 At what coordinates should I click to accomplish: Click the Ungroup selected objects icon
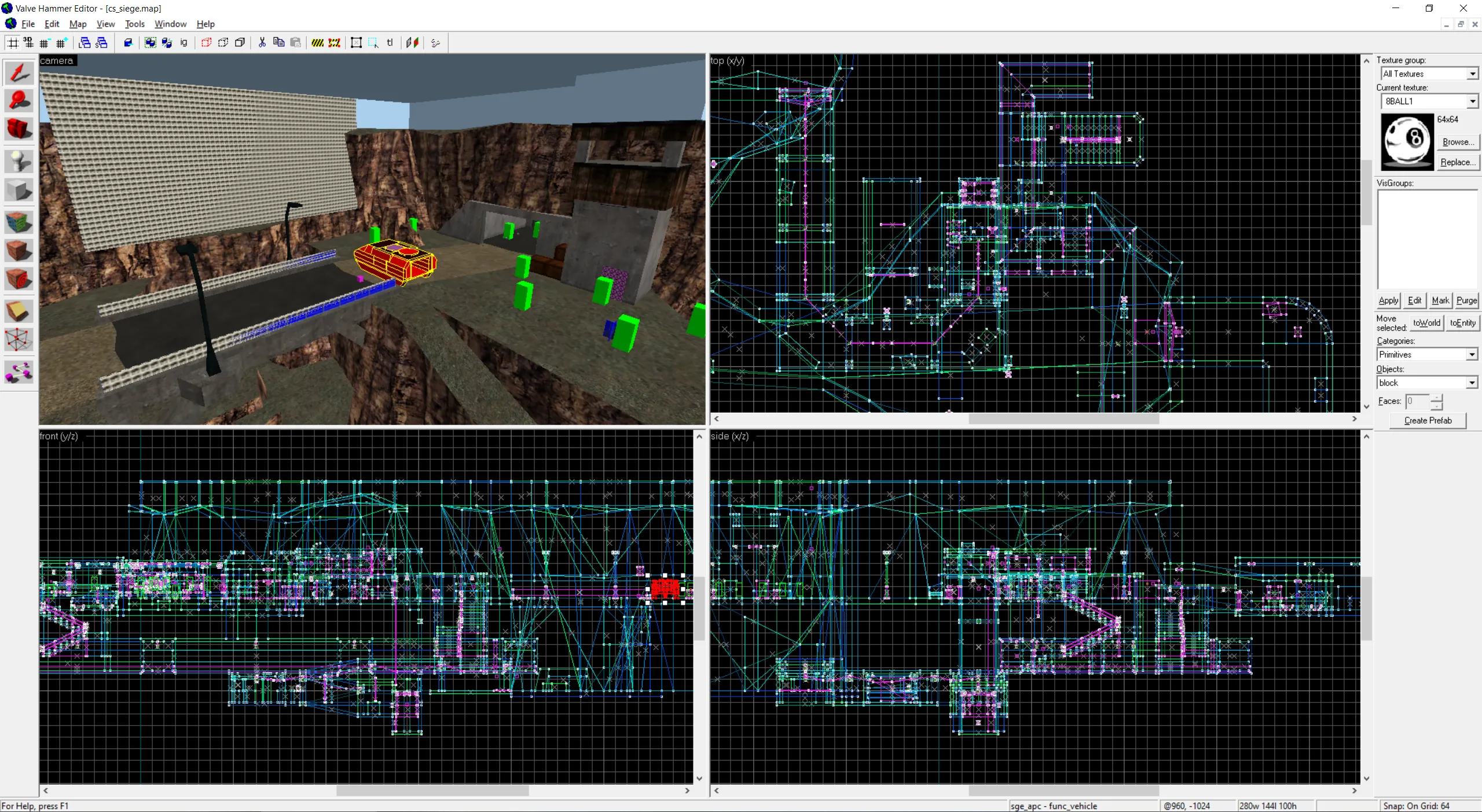tap(167, 43)
